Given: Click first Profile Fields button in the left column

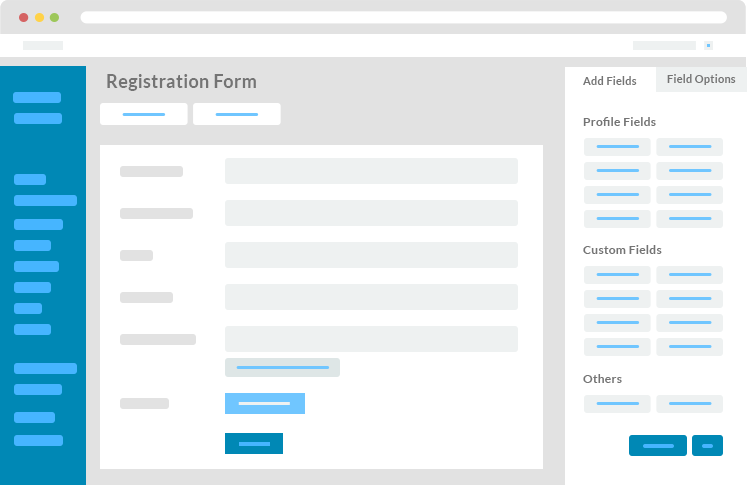Looking at the screenshot, I should pos(617,147).
